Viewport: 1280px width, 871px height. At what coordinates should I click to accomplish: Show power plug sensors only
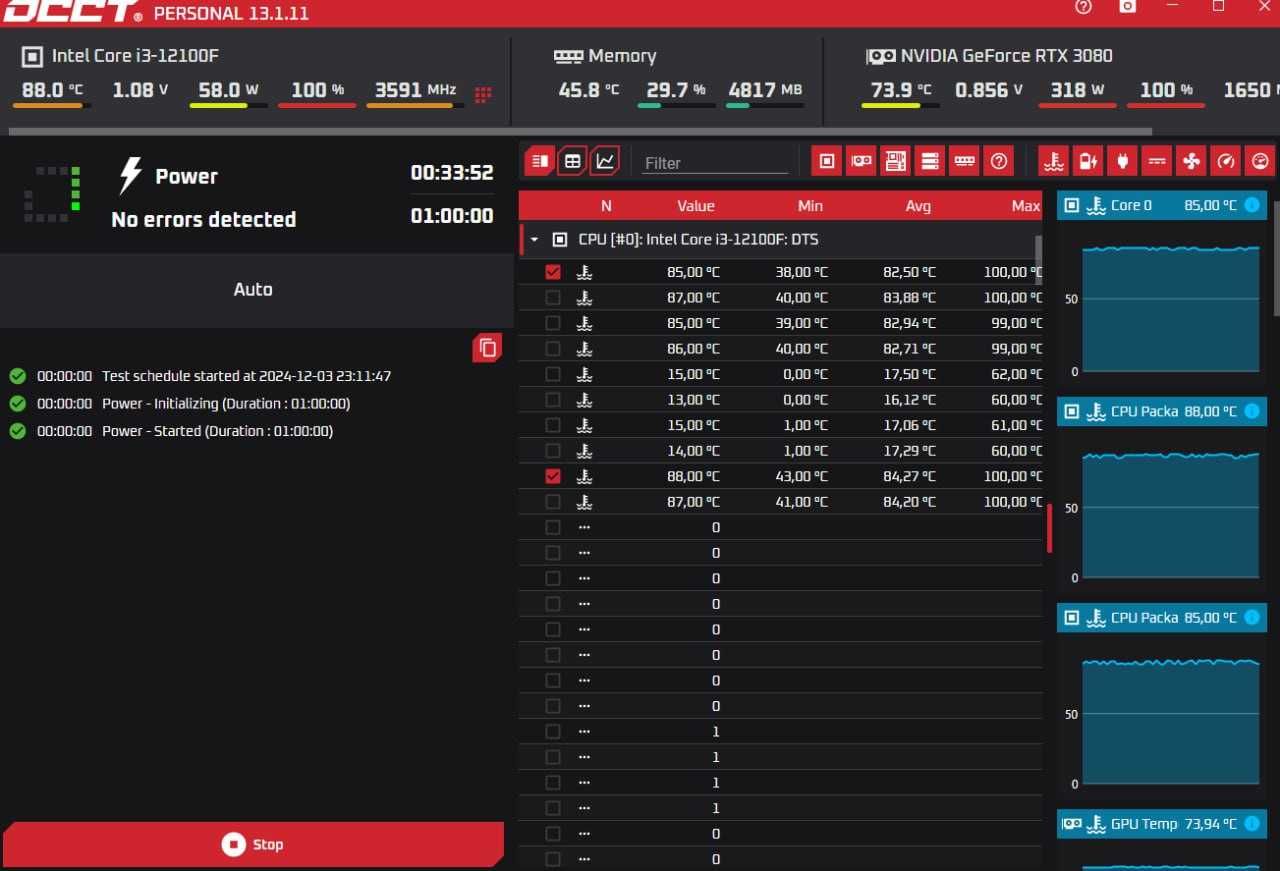click(1123, 161)
